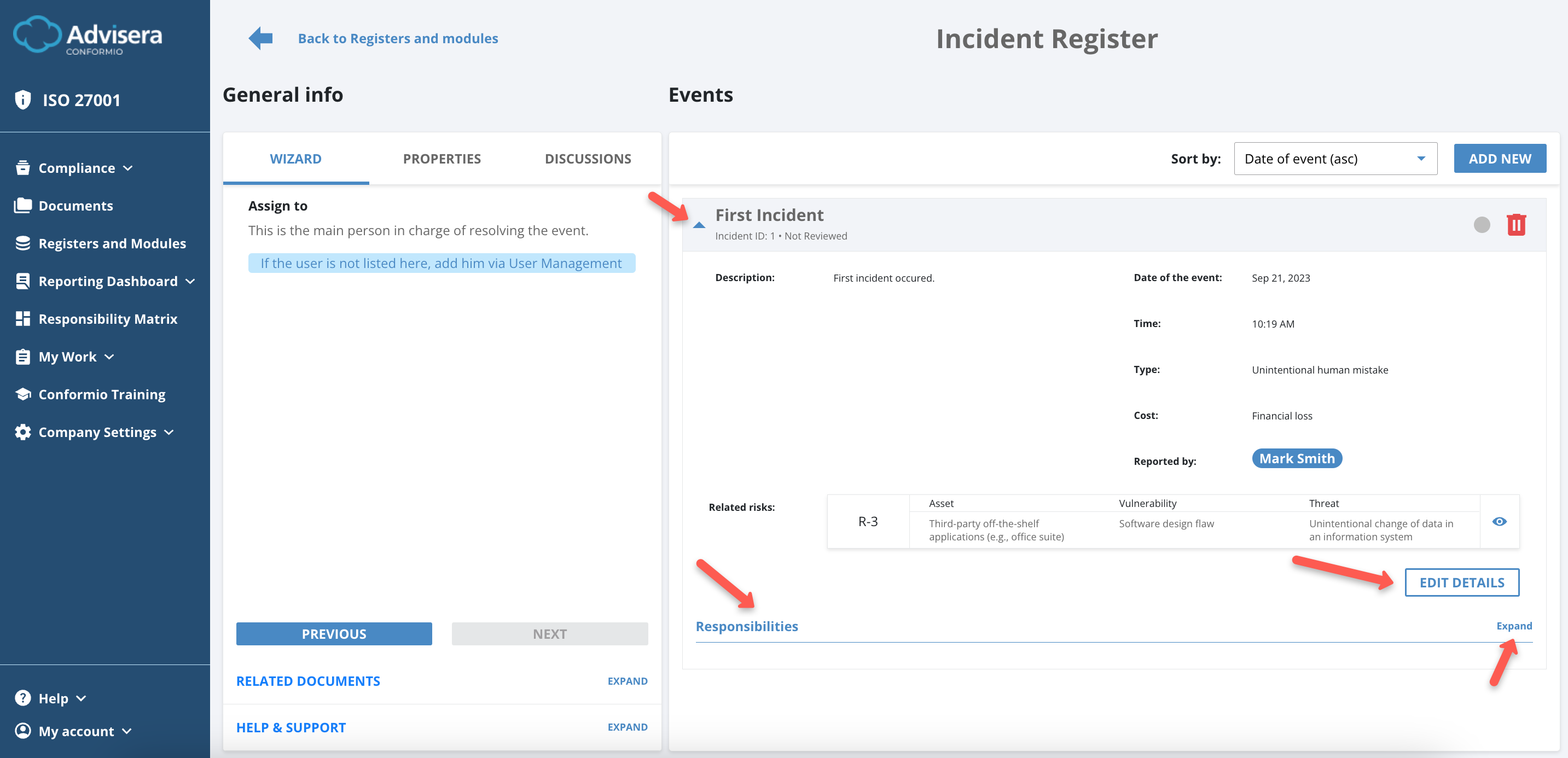The height and width of the screenshot is (758, 1568).
Task: Open Documents using the folder icon
Action: pos(22,205)
